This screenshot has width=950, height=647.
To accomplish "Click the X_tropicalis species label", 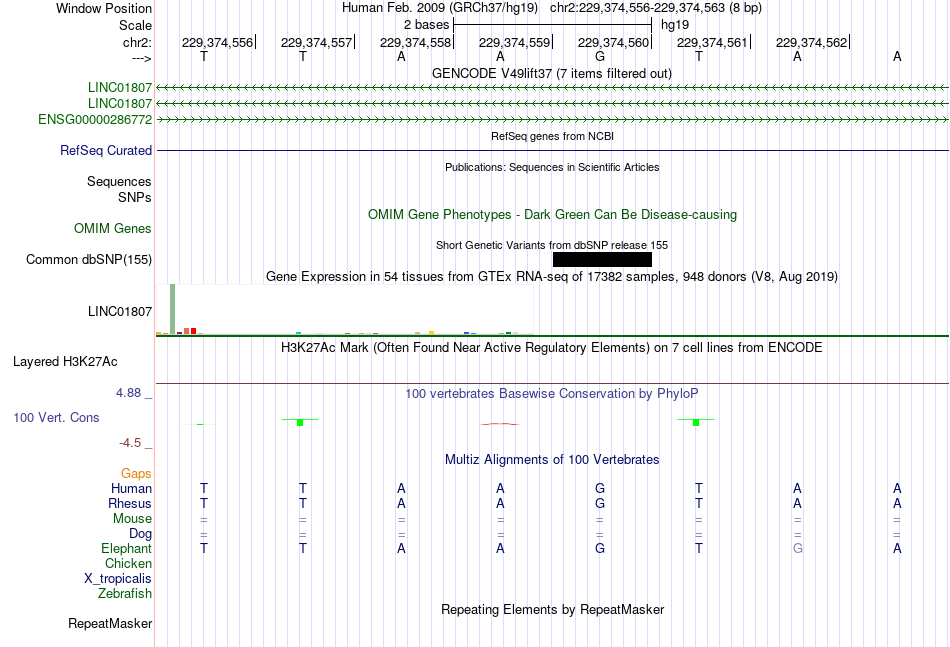I will coord(118,579).
